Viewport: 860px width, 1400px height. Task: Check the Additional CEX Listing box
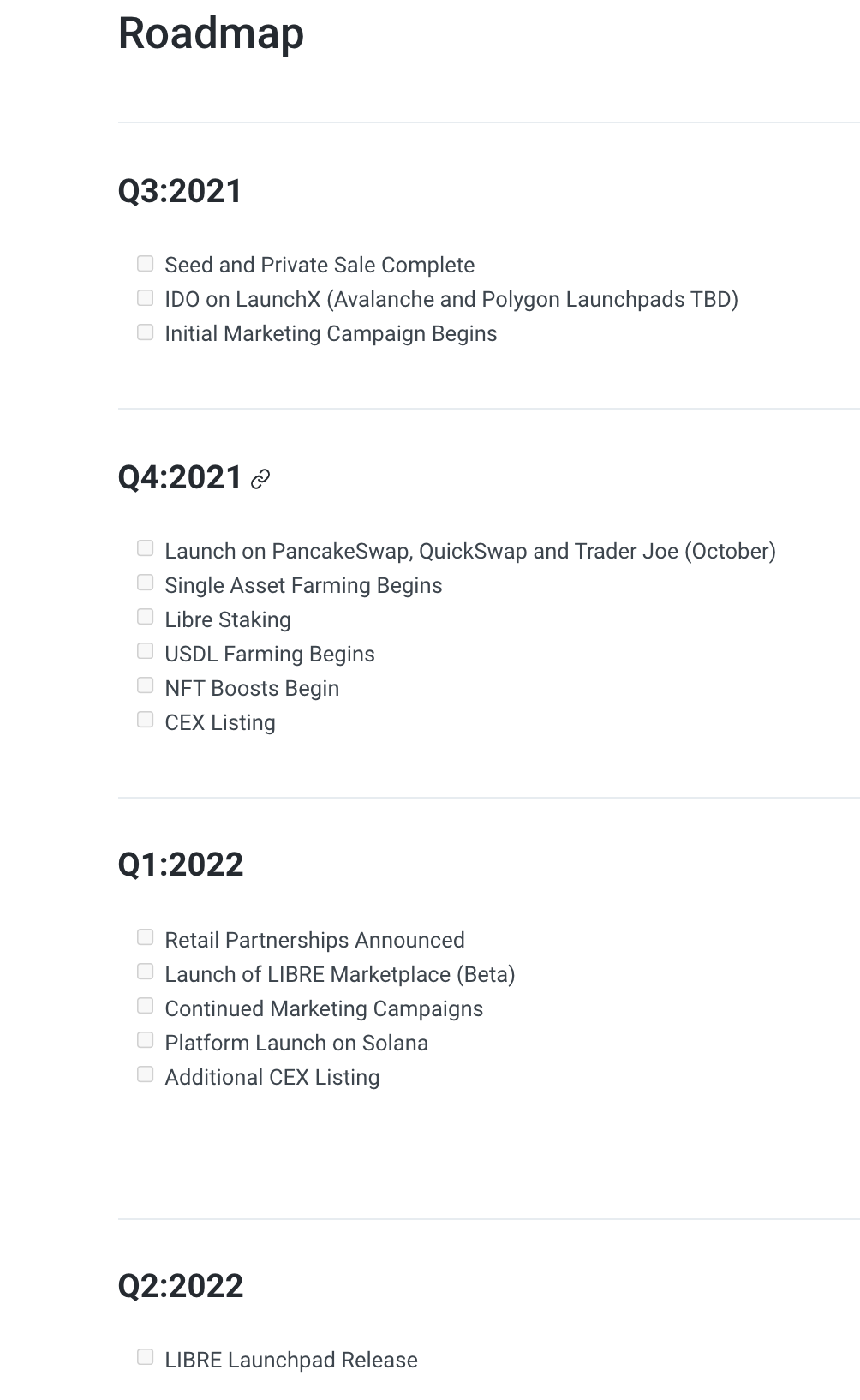[146, 1075]
